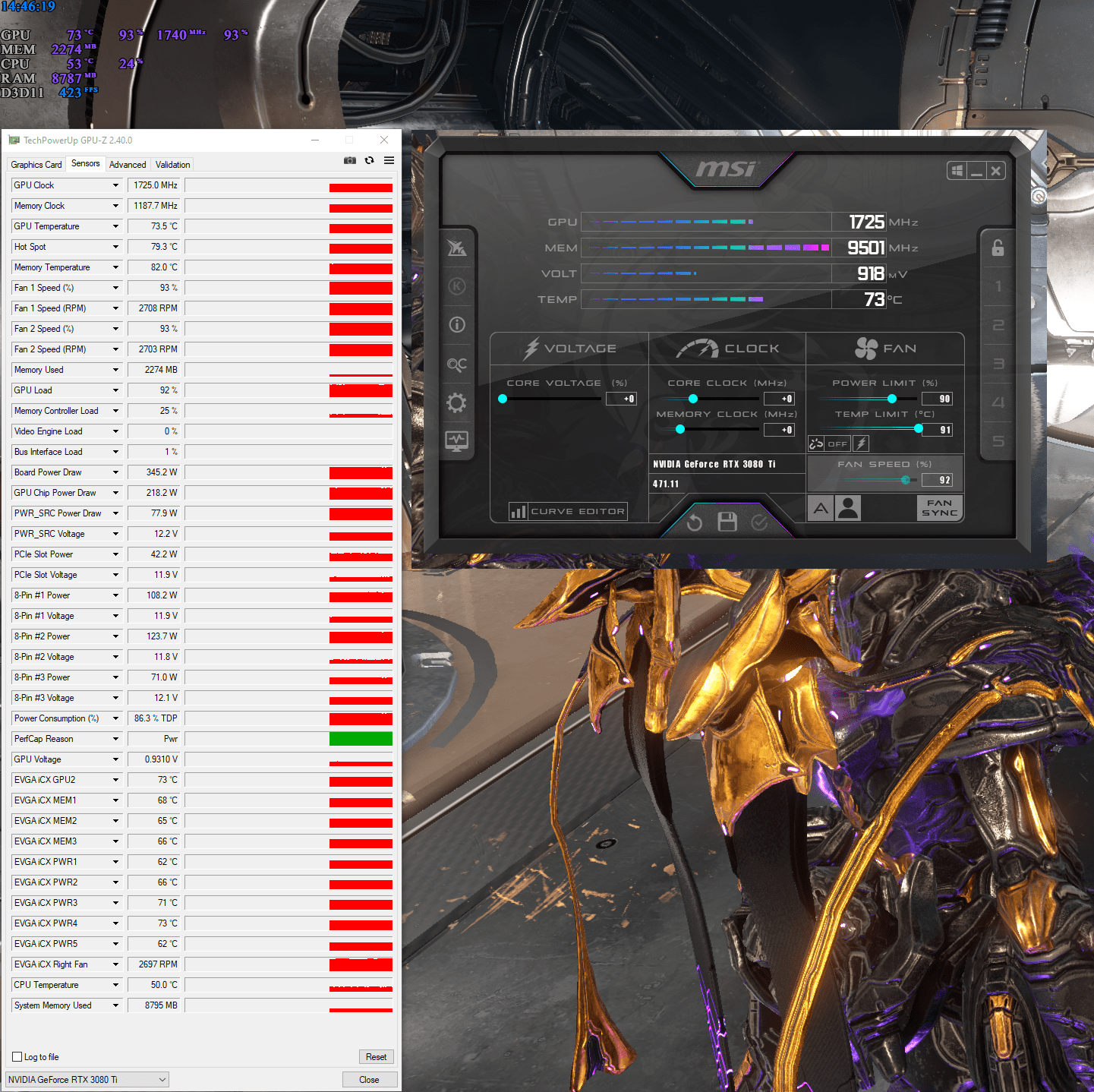
Task: Open Afterburner settings gear icon
Action: [x=456, y=402]
